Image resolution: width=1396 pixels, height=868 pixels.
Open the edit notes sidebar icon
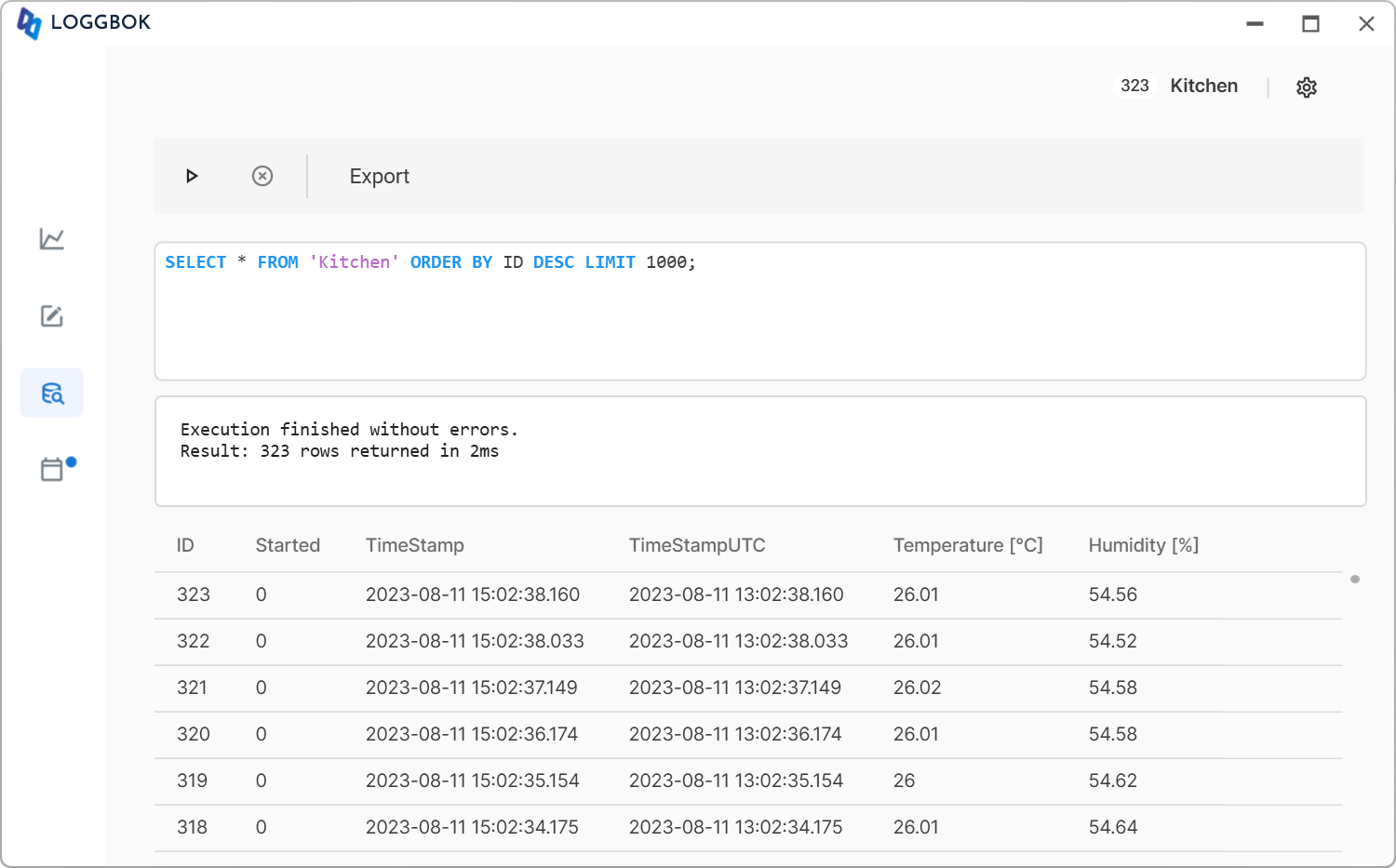coord(52,316)
